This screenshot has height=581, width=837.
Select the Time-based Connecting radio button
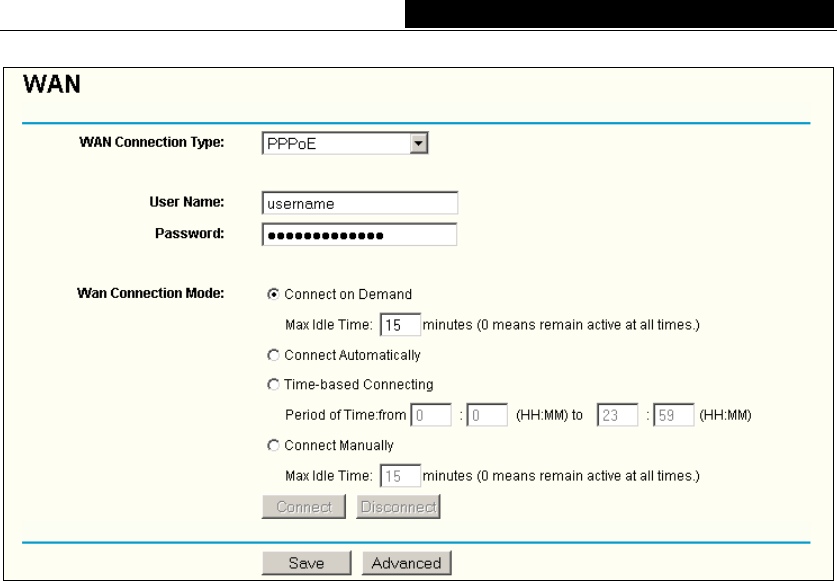coord(273,384)
